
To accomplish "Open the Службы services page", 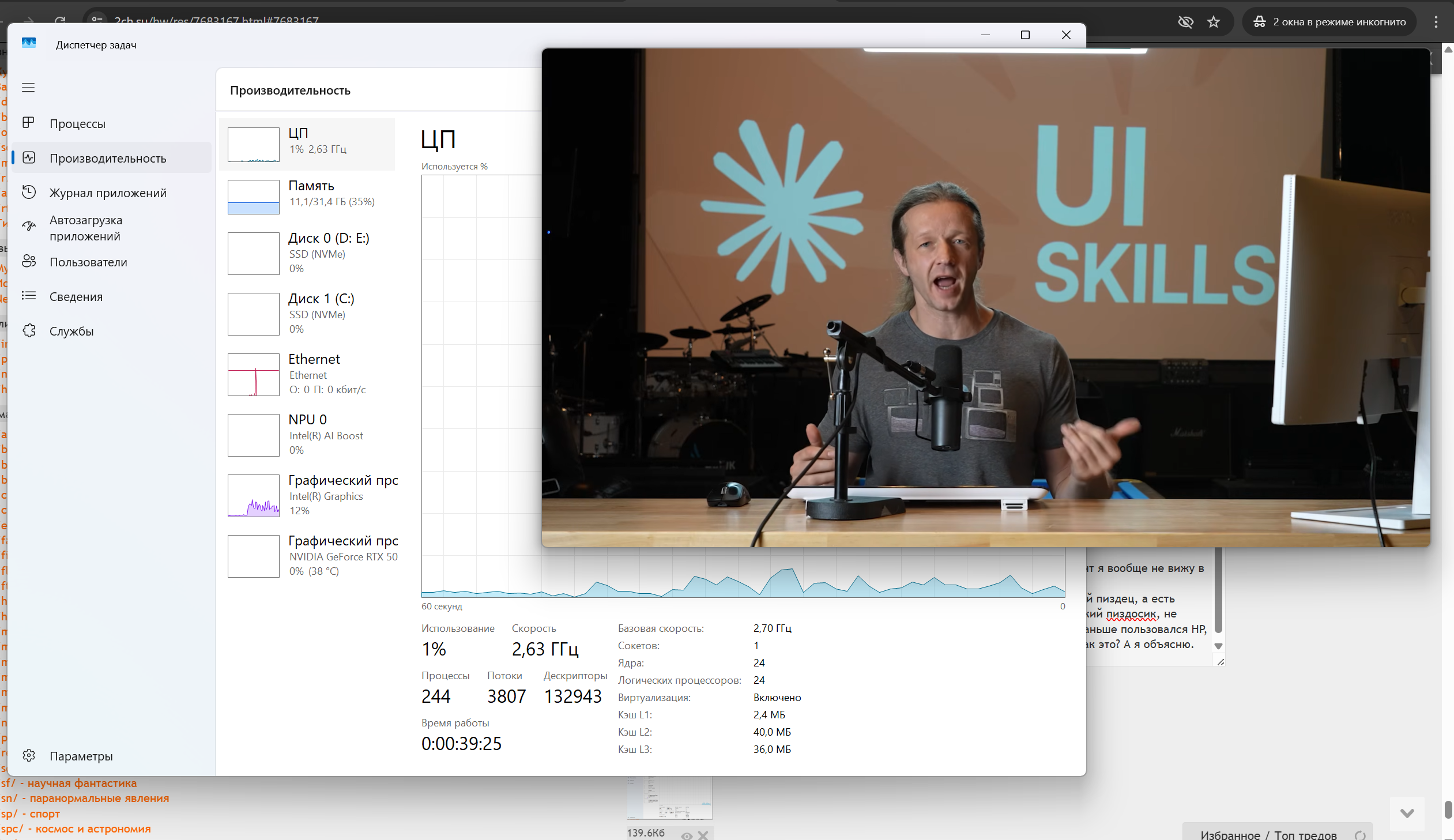I will (x=112, y=331).
